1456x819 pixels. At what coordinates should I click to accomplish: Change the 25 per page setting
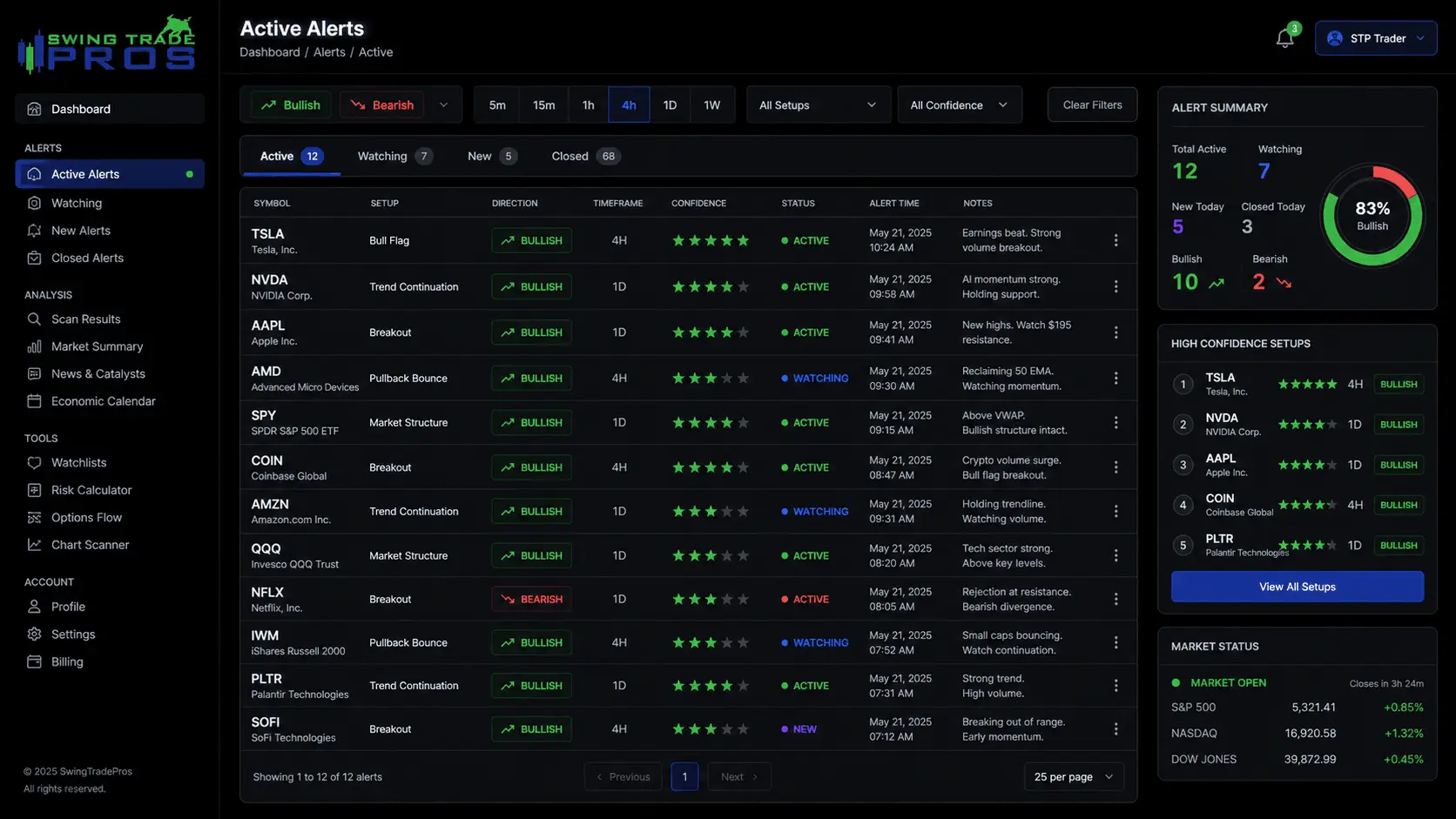click(1074, 776)
